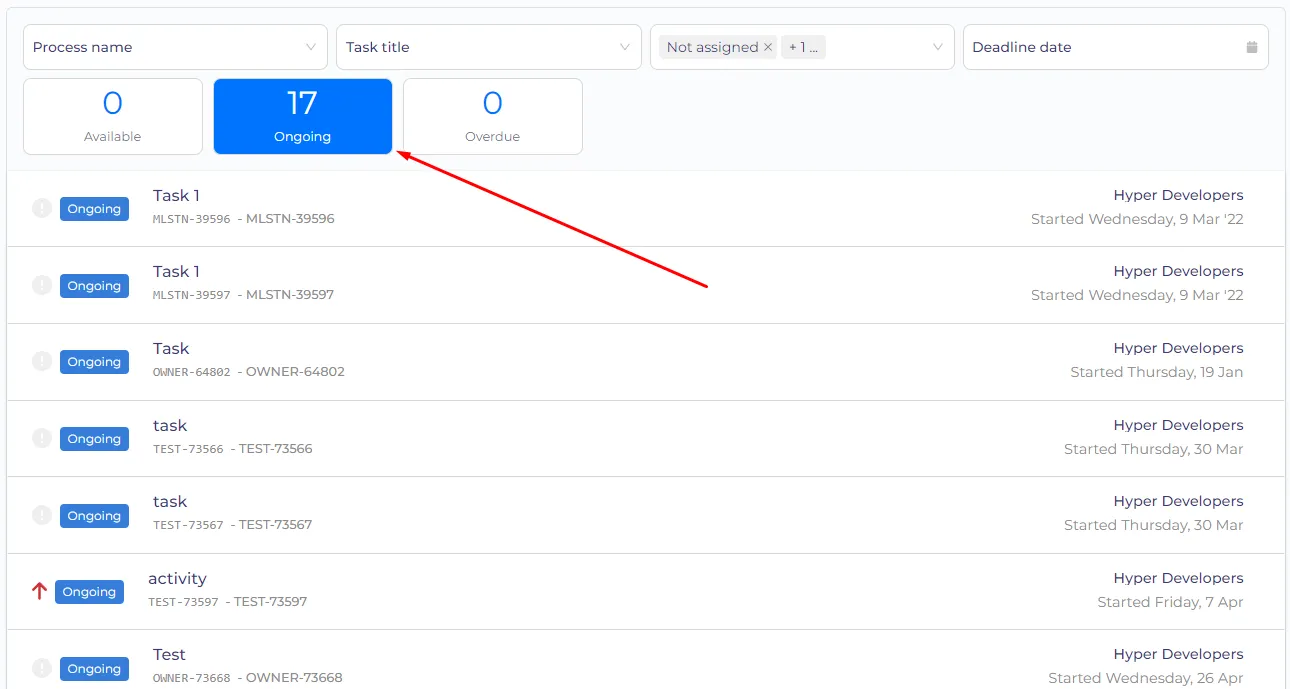This screenshot has width=1290, height=689.
Task: Click Ongoing badge on the activity row
Action: [x=89, y=592]
